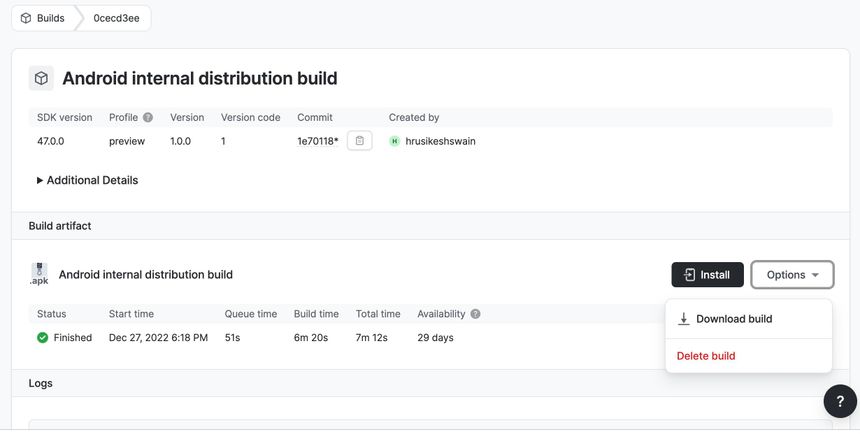860x434 pixels.
Task: Open the help button in bottom corner
Action: click(839, 401)
